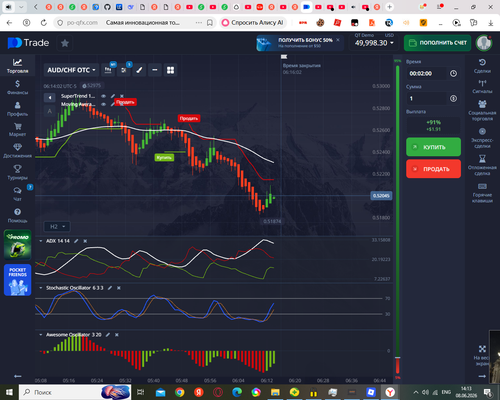Open the AUD/CHF OTC asset dropdown
The height and width of the screenshot is (400, 500).
coord(71,70)
